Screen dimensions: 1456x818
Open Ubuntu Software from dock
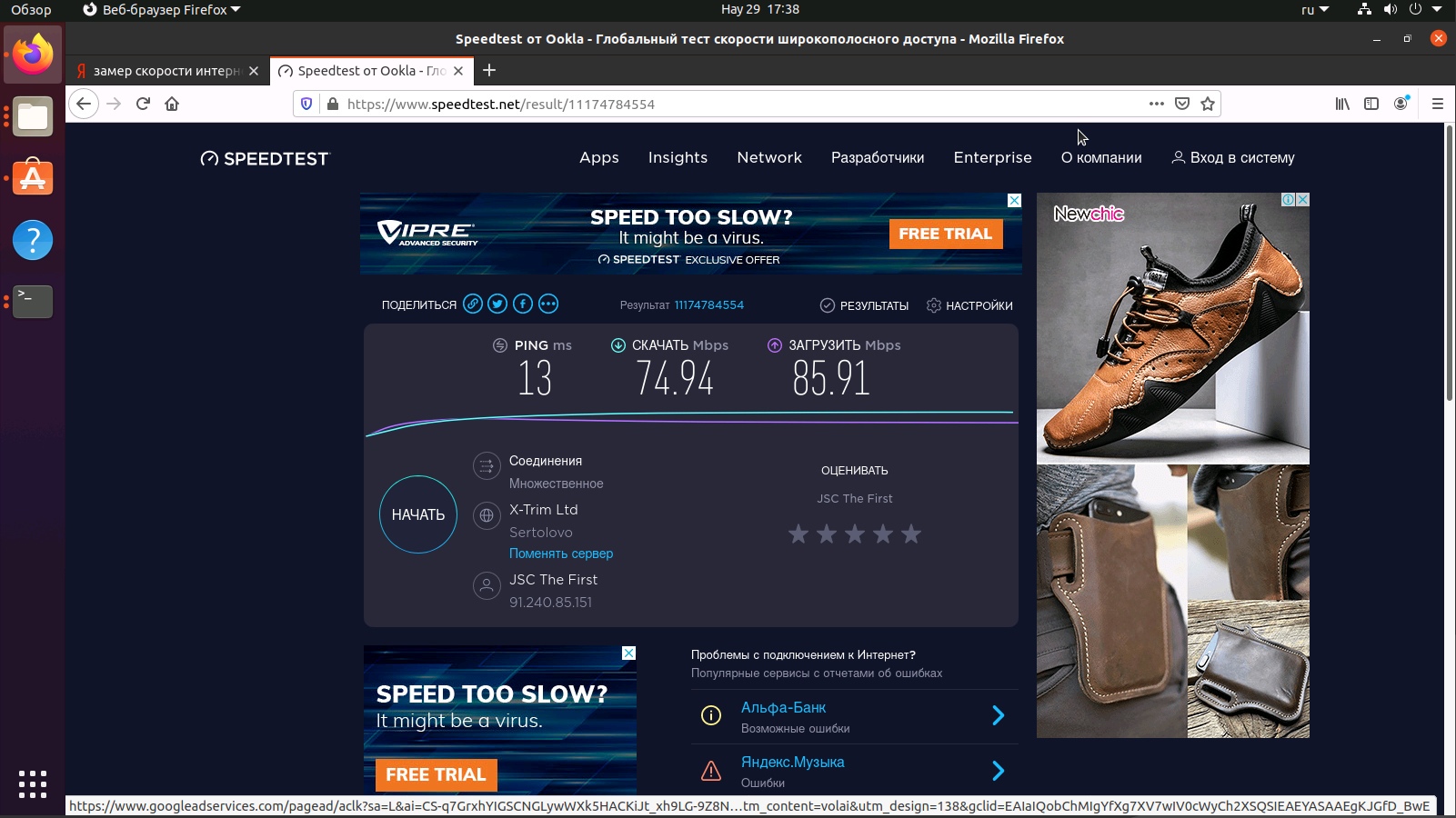(x=33, y=178)
